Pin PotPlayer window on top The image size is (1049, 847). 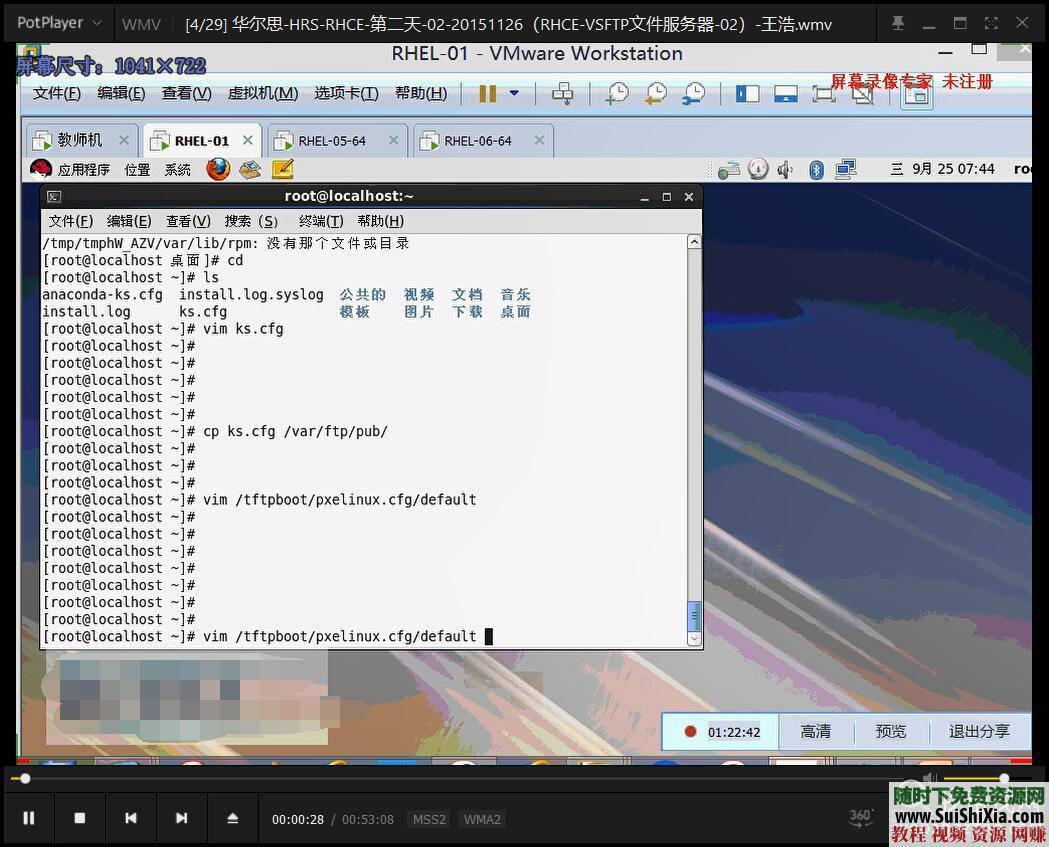click(898, 23)
